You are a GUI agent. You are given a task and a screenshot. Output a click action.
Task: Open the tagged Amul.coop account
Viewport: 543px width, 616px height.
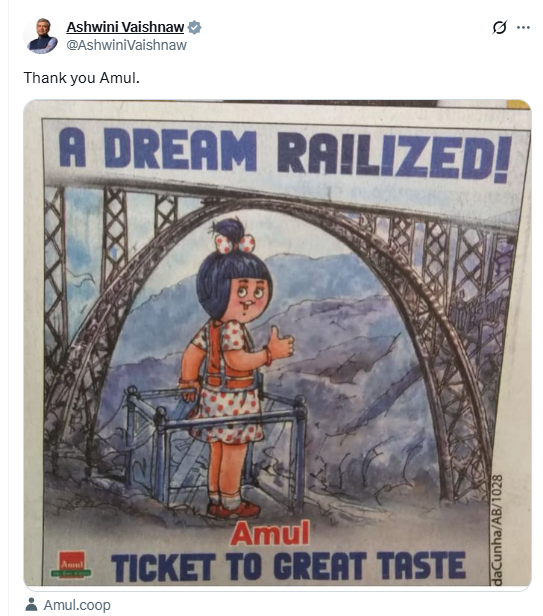coord(77,605)
